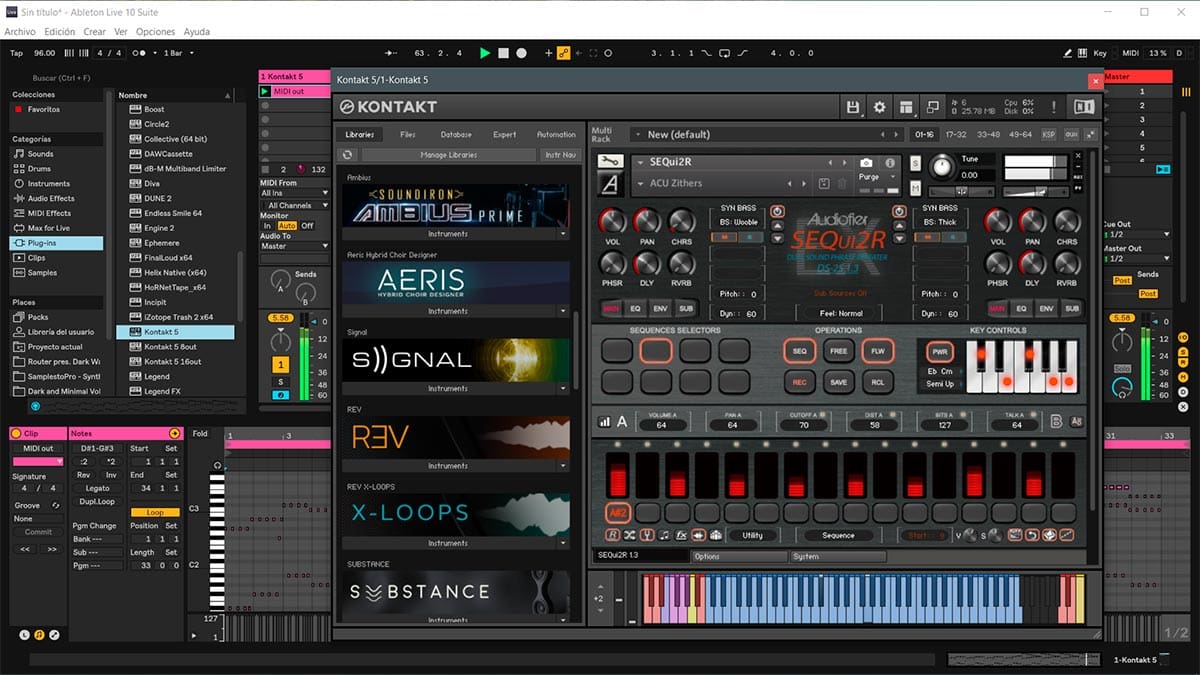Click the undo arrow icon in sequencer
Screen dimensions: 1200x675
(1032, 535)
